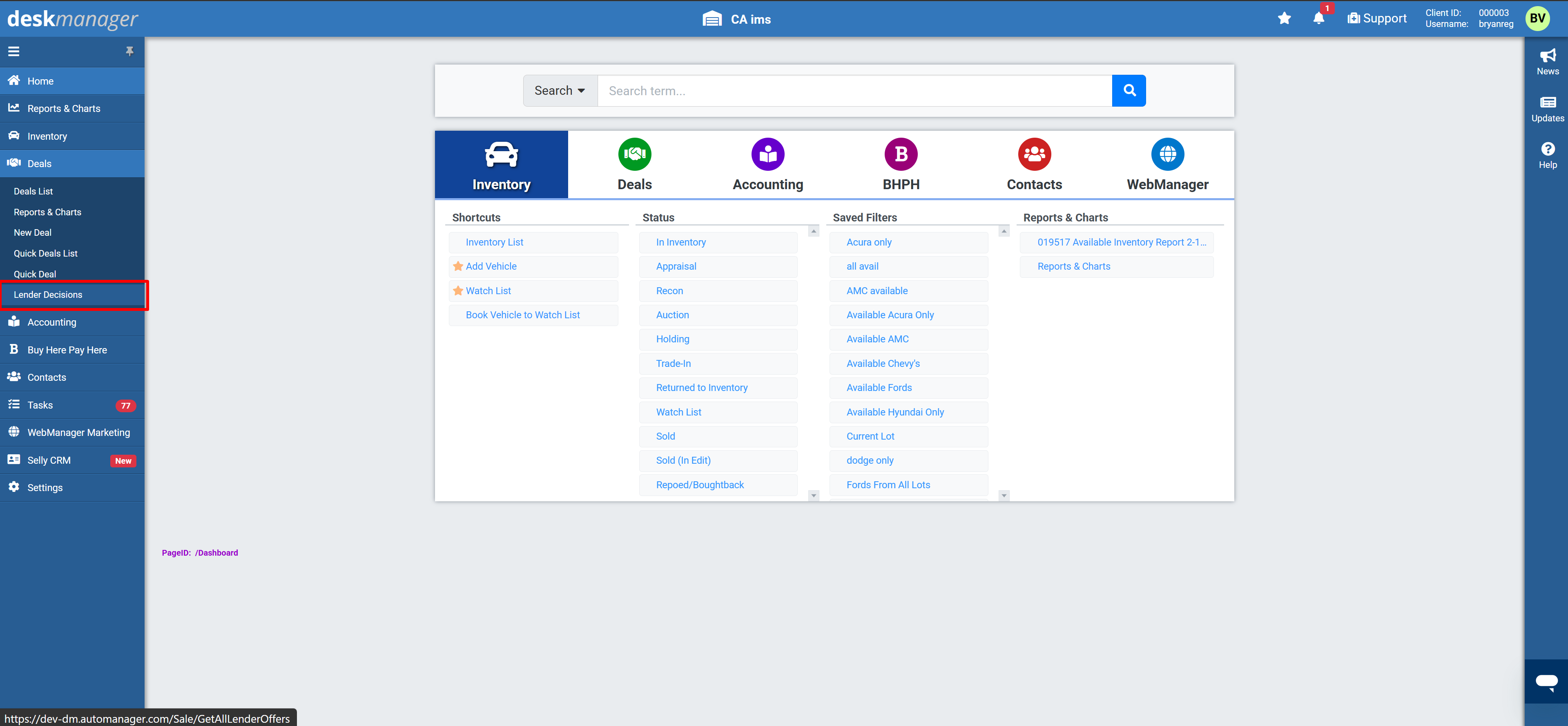The image size is (1568, 726).
Task: Open 019517 Available Inventory Report link
Action: [x=1117, y=242]
